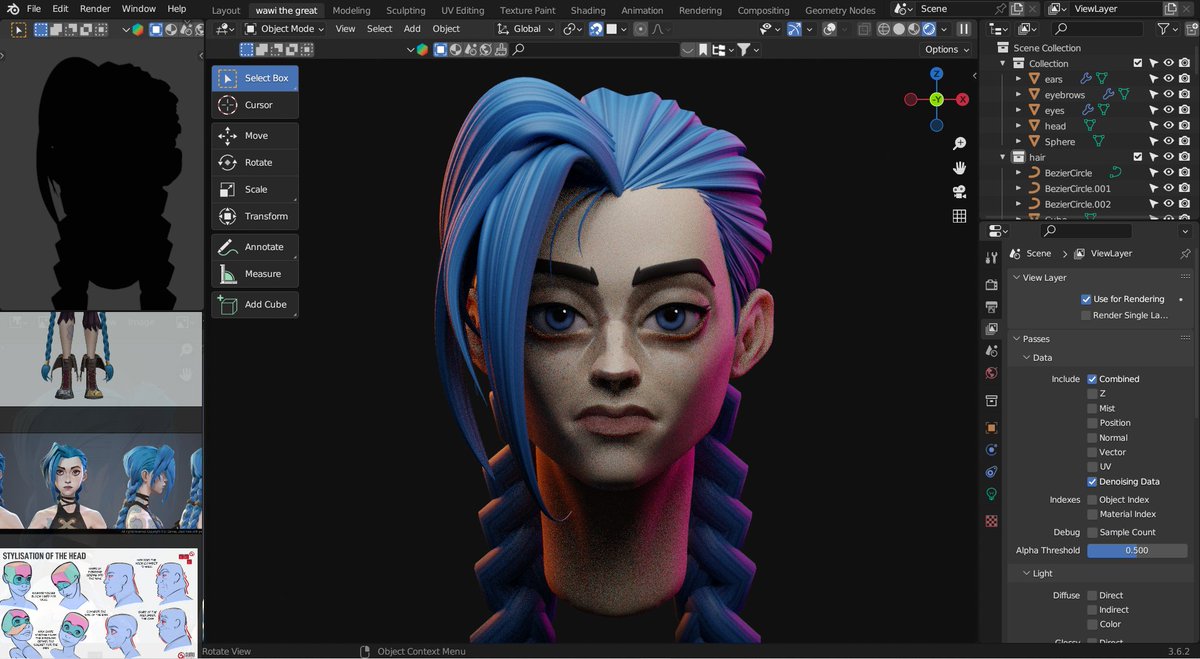Collapse the View Layer panel

1016,277
